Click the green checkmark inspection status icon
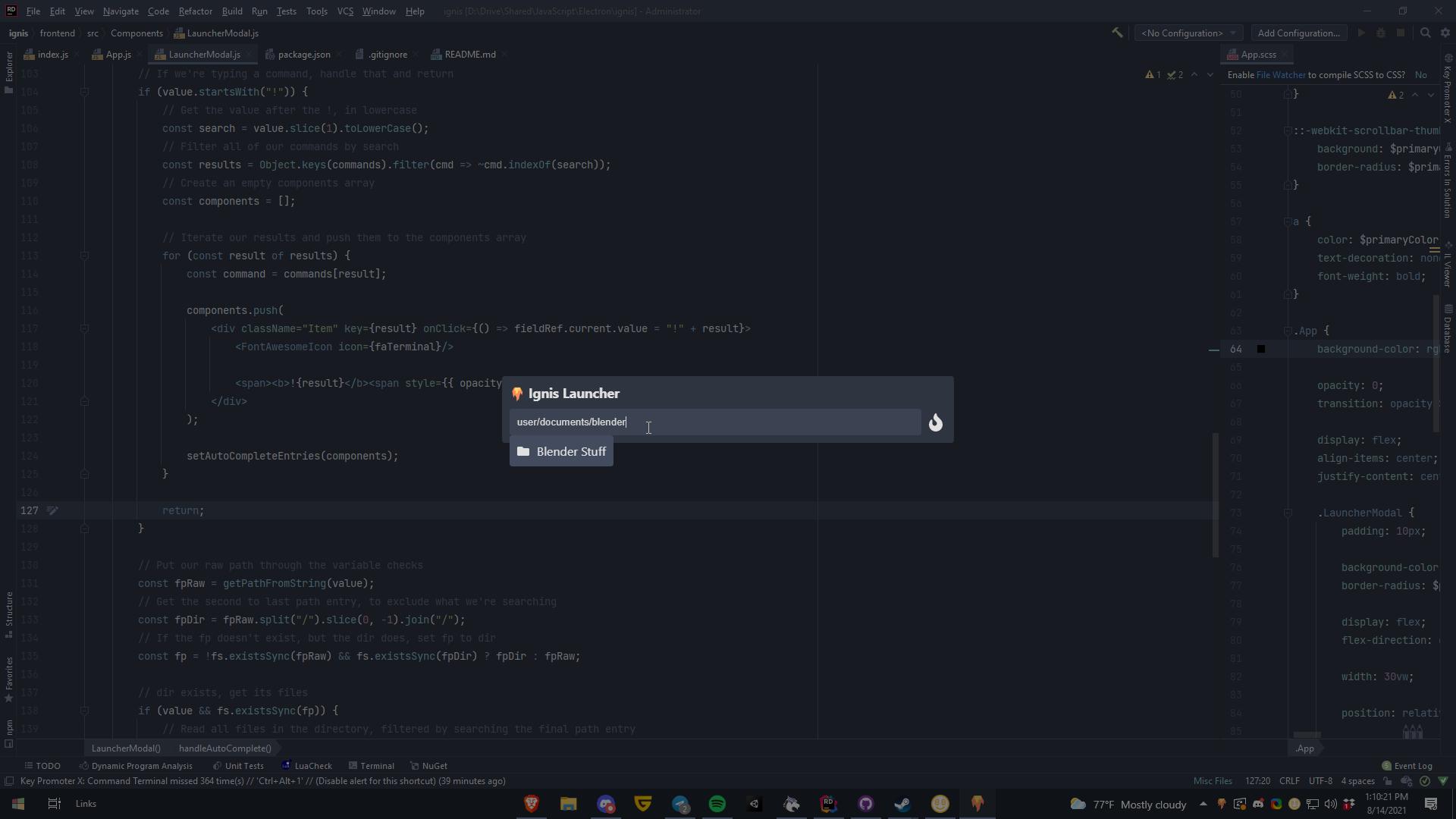Viewport: 1456px width, 819px height. coord(1425,781)
